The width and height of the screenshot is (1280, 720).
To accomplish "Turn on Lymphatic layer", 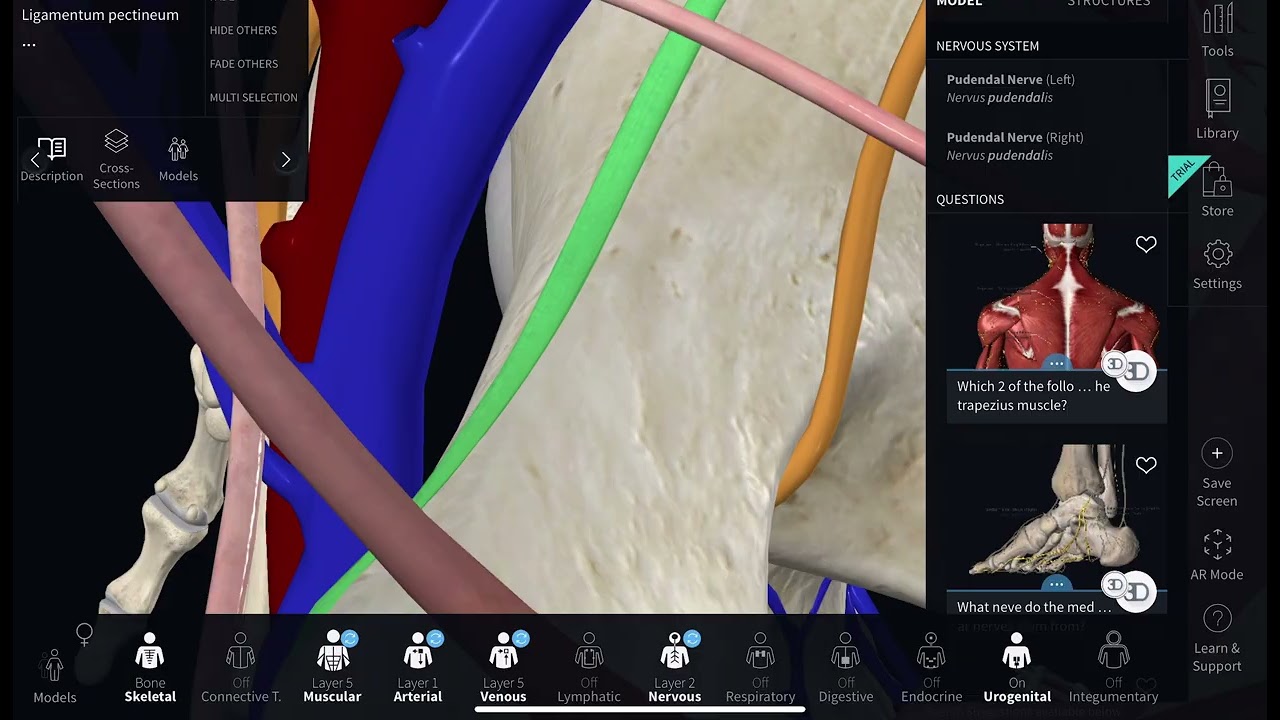I will [589, 667].
